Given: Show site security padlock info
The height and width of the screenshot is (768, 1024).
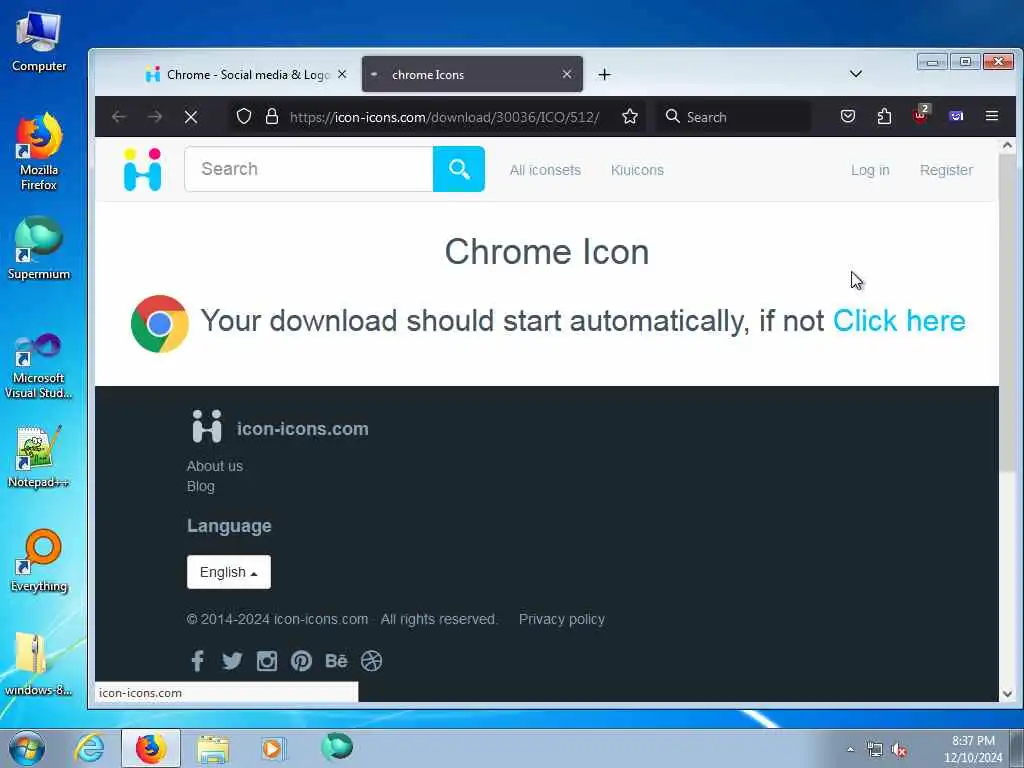Looking at the screenshot, I should 272,117.
